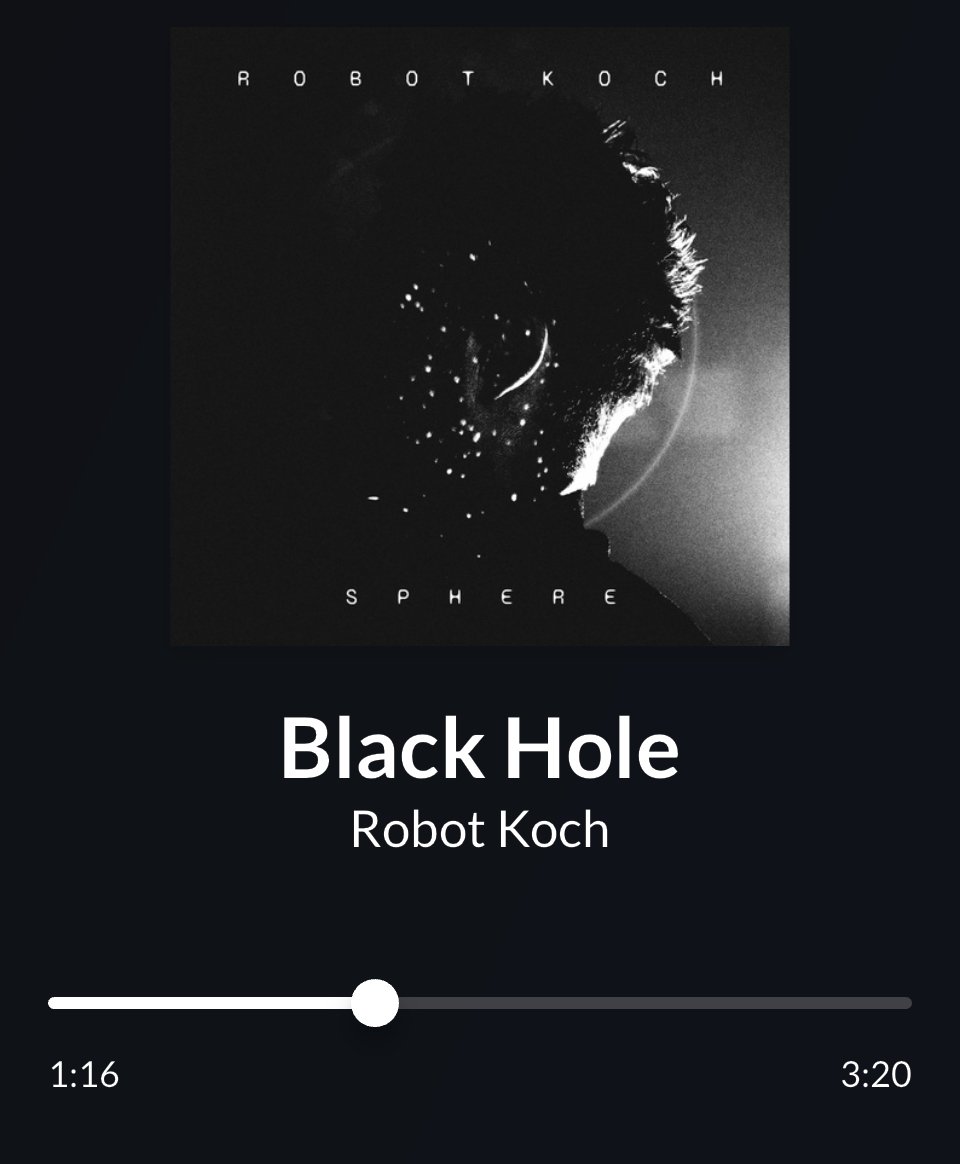Image resolution: width=960 pixels, height=1164 pixels.
Task: Click the word Black in the title
Action: point(382,748)
